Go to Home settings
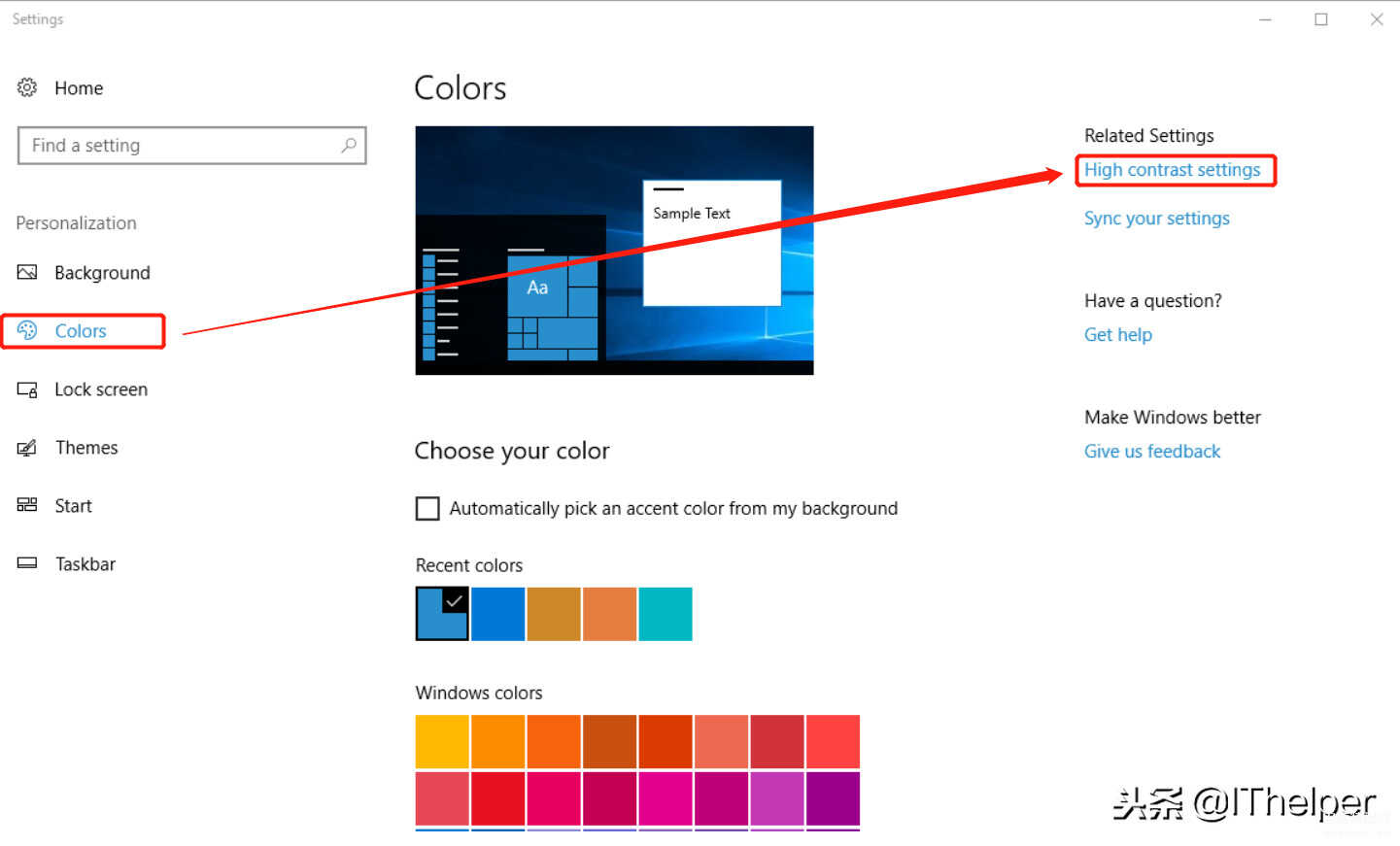Image resolution: width=1400 pixels, height=846 pixels. tap(79, 88)
